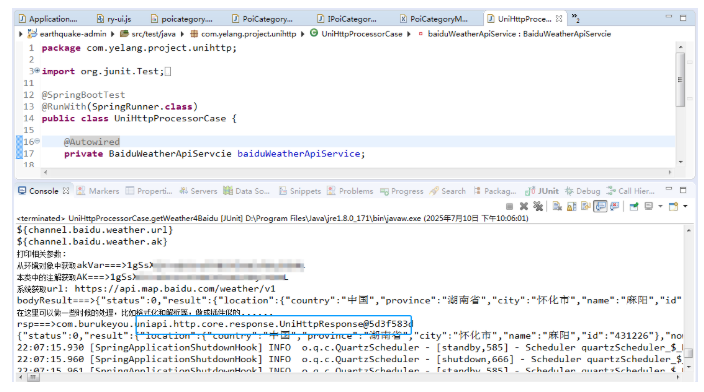Remove the launch from the console
The image size is (704, 392).
[x=524, y=207]
